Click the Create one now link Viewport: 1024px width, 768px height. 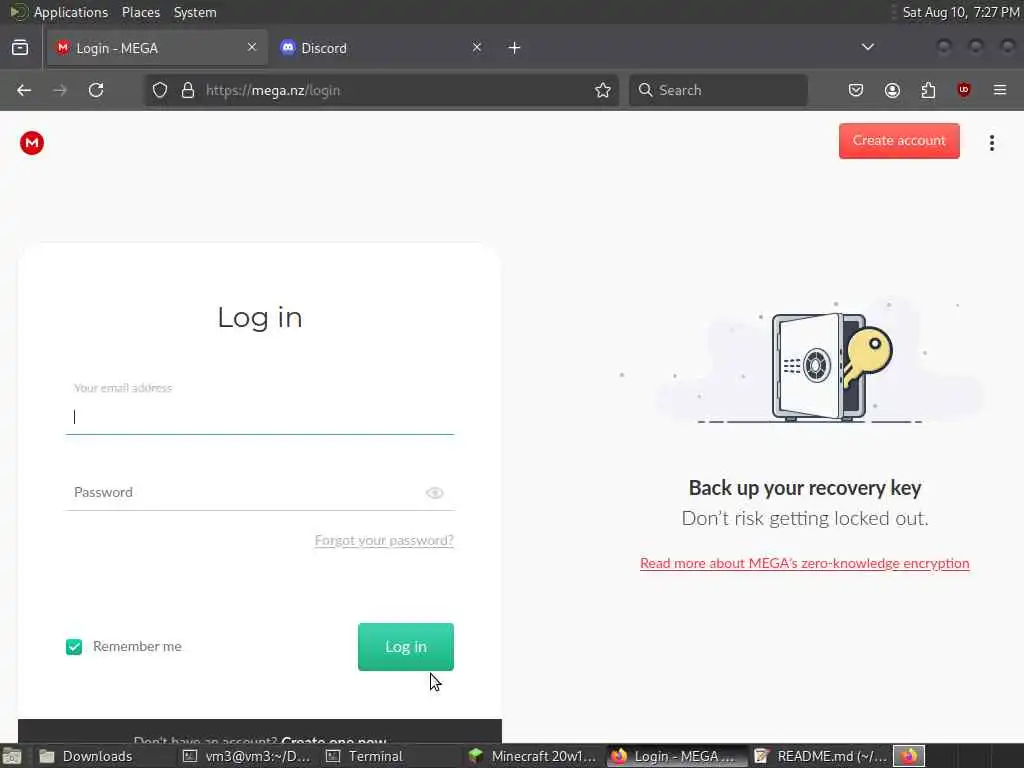(334, 740)
